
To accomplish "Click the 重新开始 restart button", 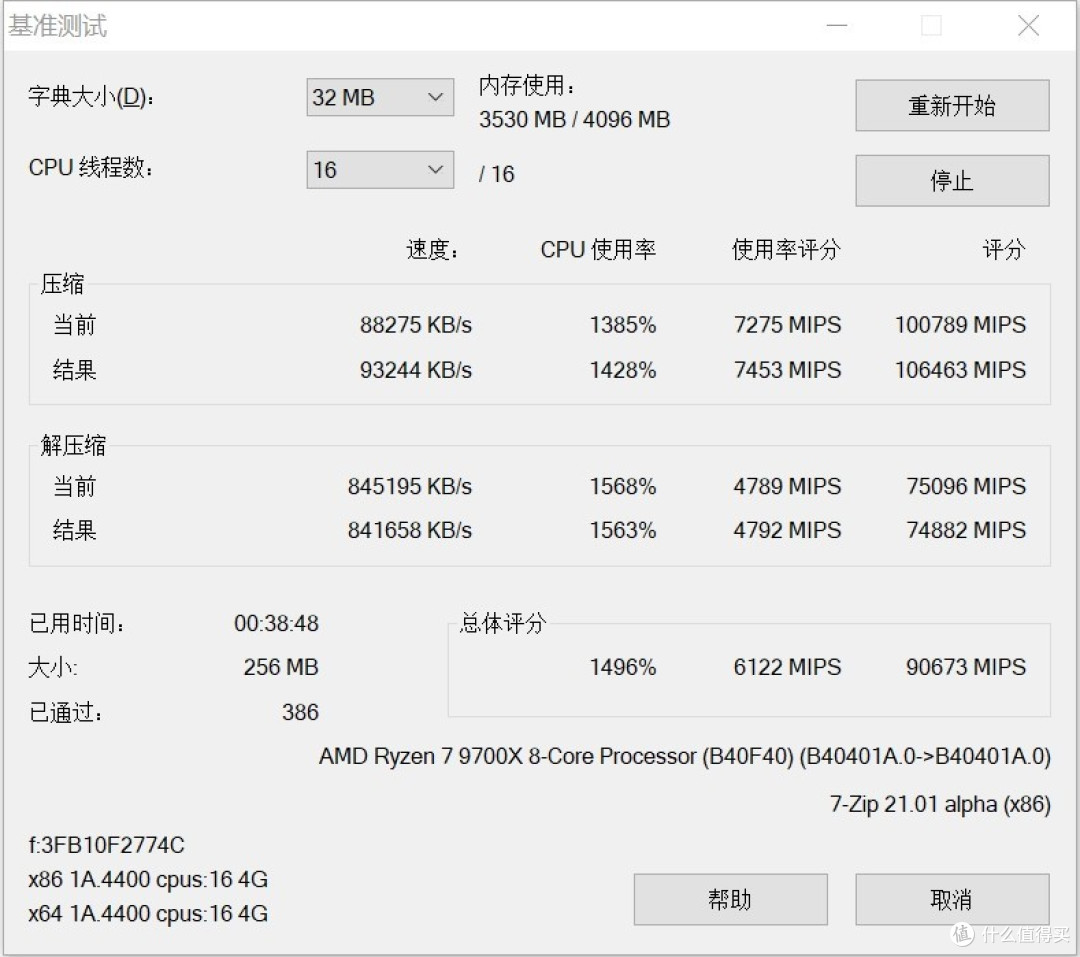I will (x=951, y=105).
